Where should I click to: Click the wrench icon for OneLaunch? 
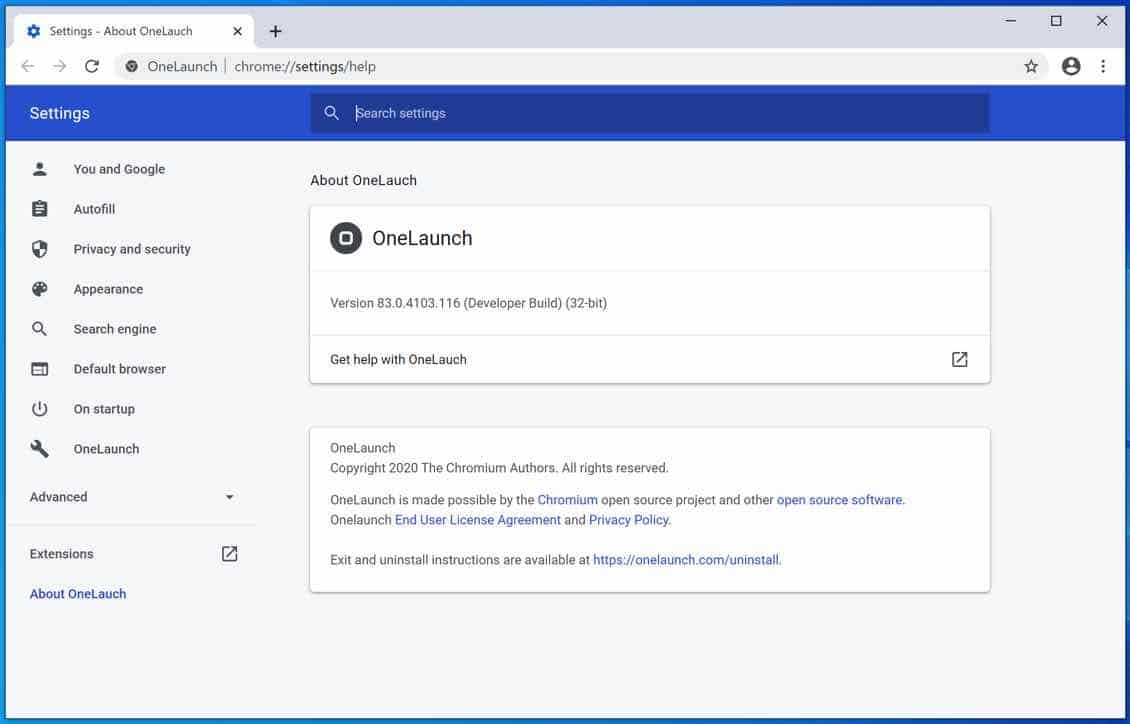coord(40,449)
